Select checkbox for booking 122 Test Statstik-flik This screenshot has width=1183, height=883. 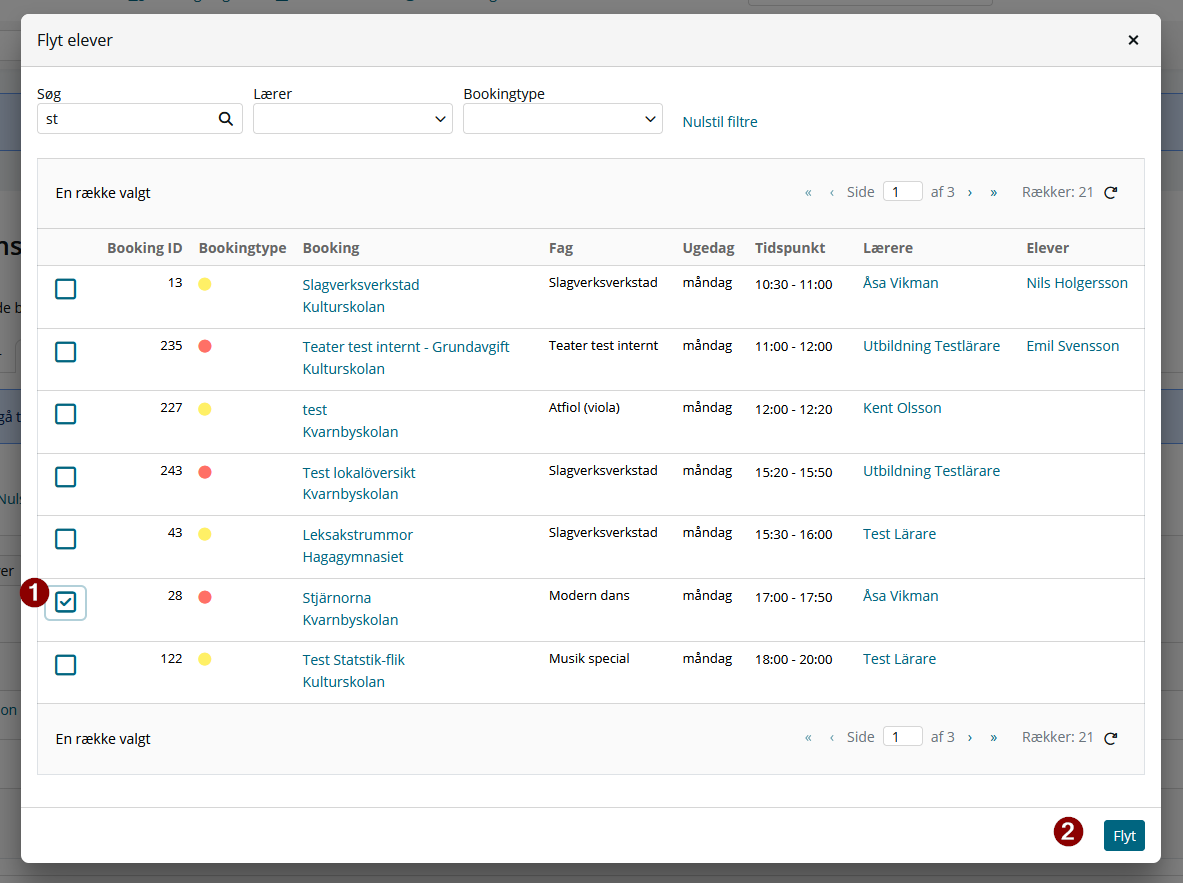(66, 665)
